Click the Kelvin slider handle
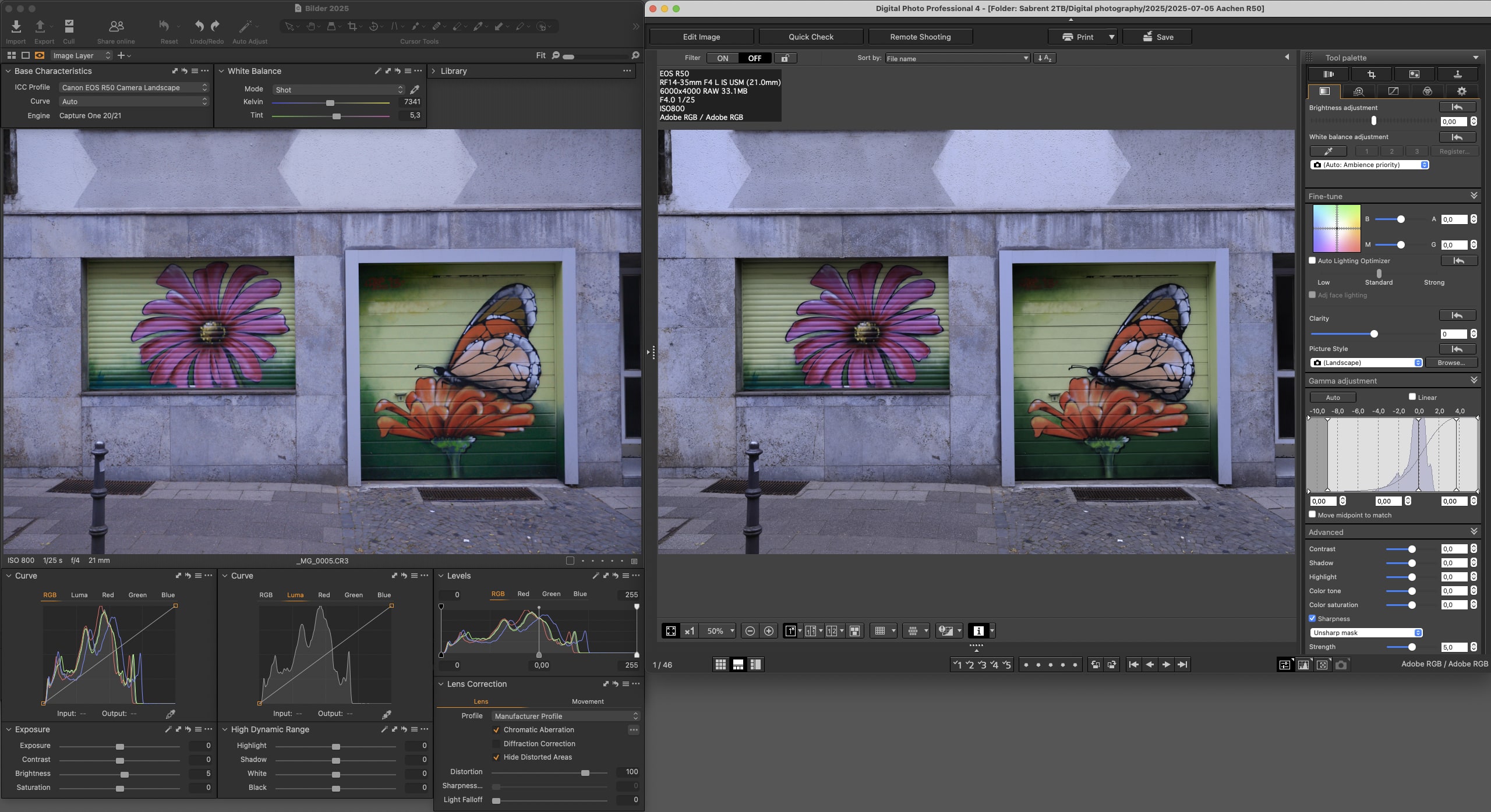The image size is (1491, 812). pyautogui.click(x=330, y=102)
